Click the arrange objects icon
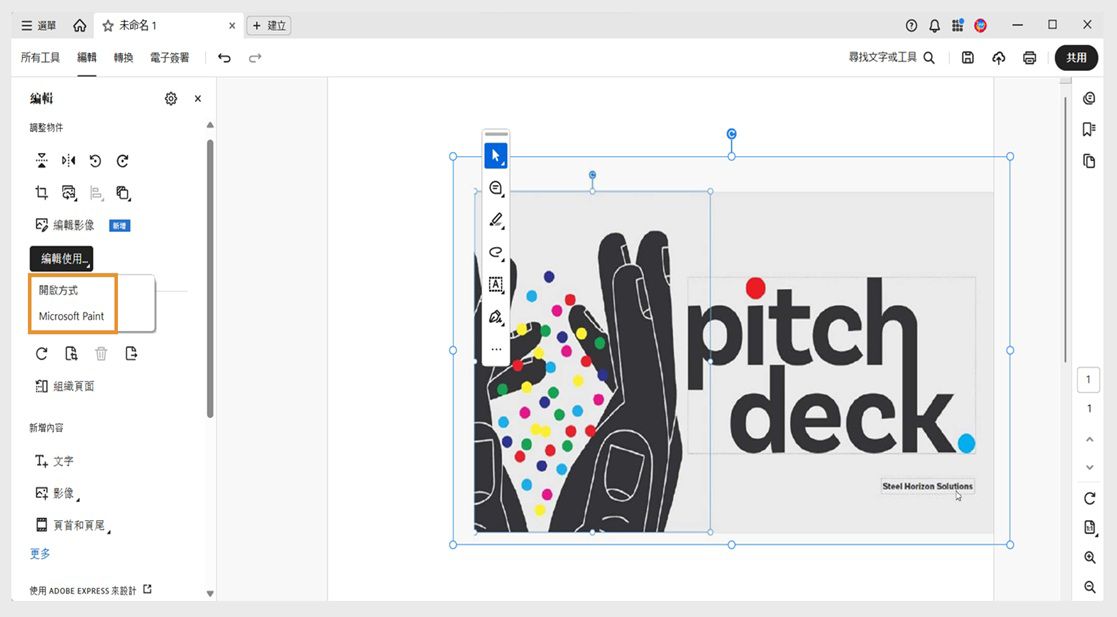 pos(123,192)
